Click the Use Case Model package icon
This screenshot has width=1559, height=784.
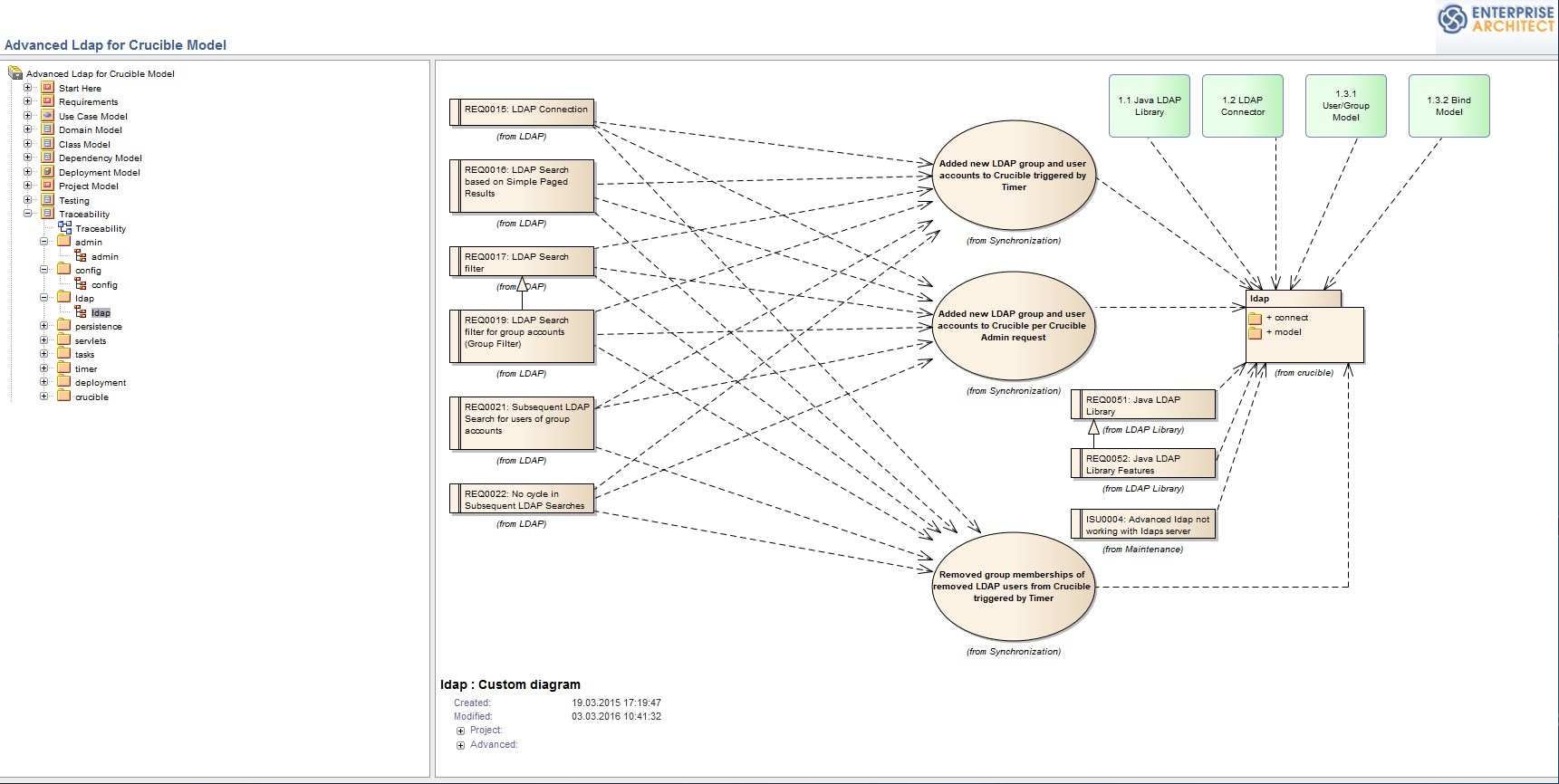tap(48, 116)
